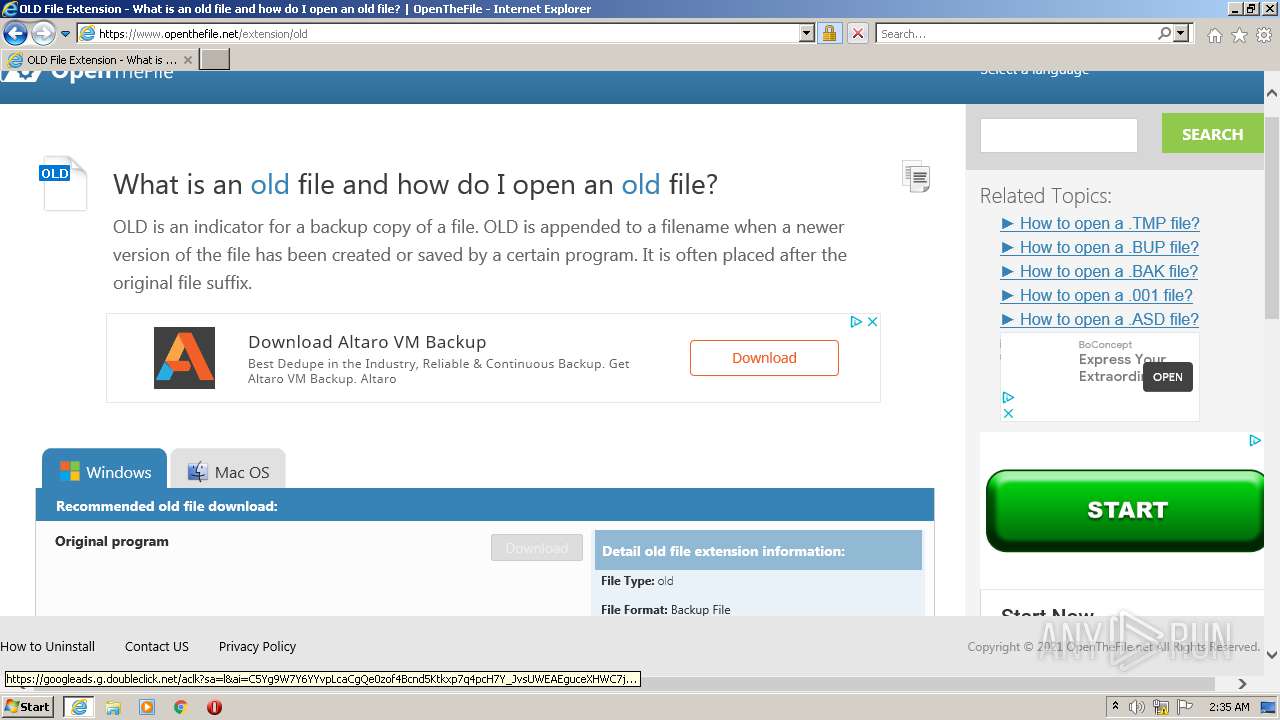Click the Altaro logo in ad
1280x720 pixels.
(x=184, y=358)
